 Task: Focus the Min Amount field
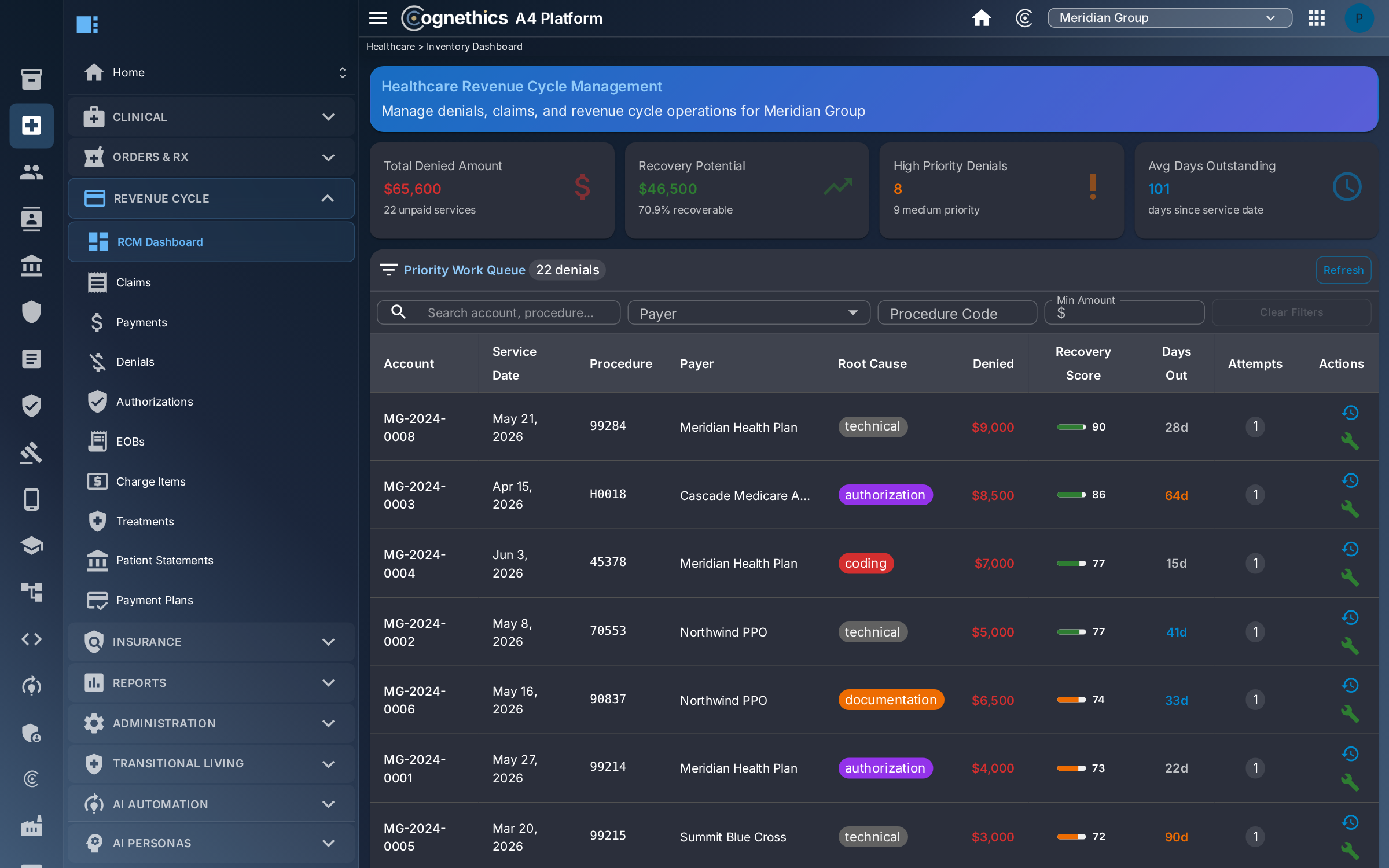pyautogui.click(x=1125, y=312)
